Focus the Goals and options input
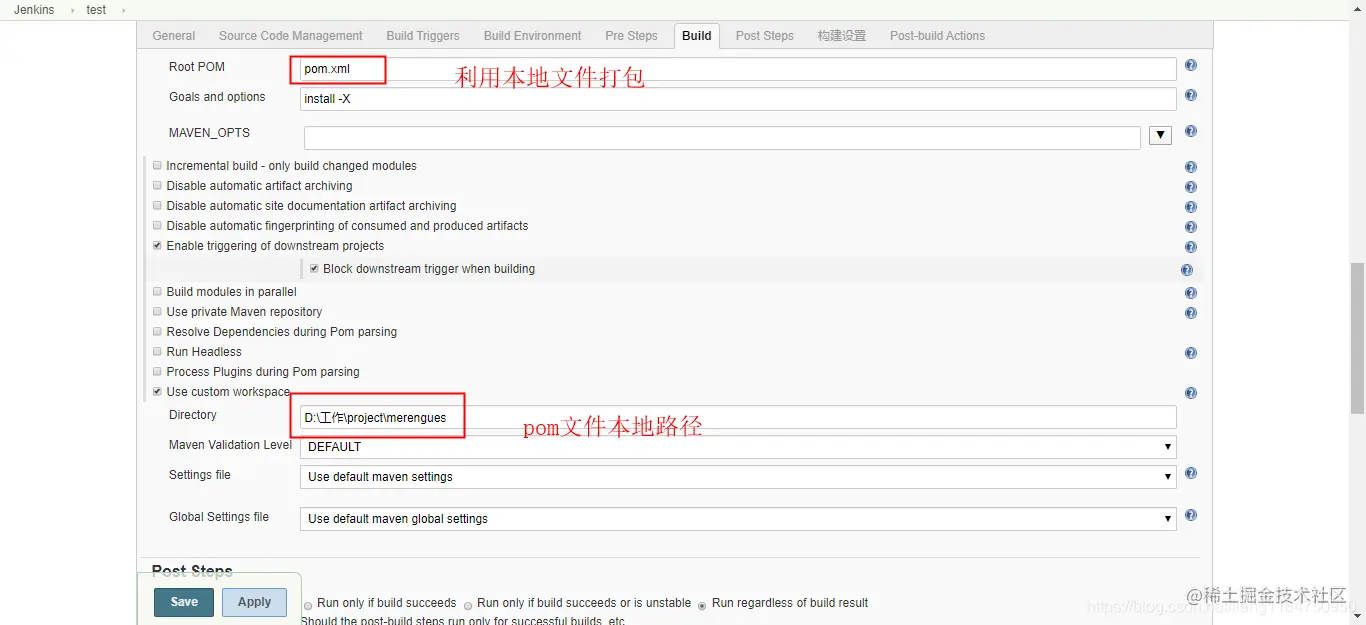 738,99
